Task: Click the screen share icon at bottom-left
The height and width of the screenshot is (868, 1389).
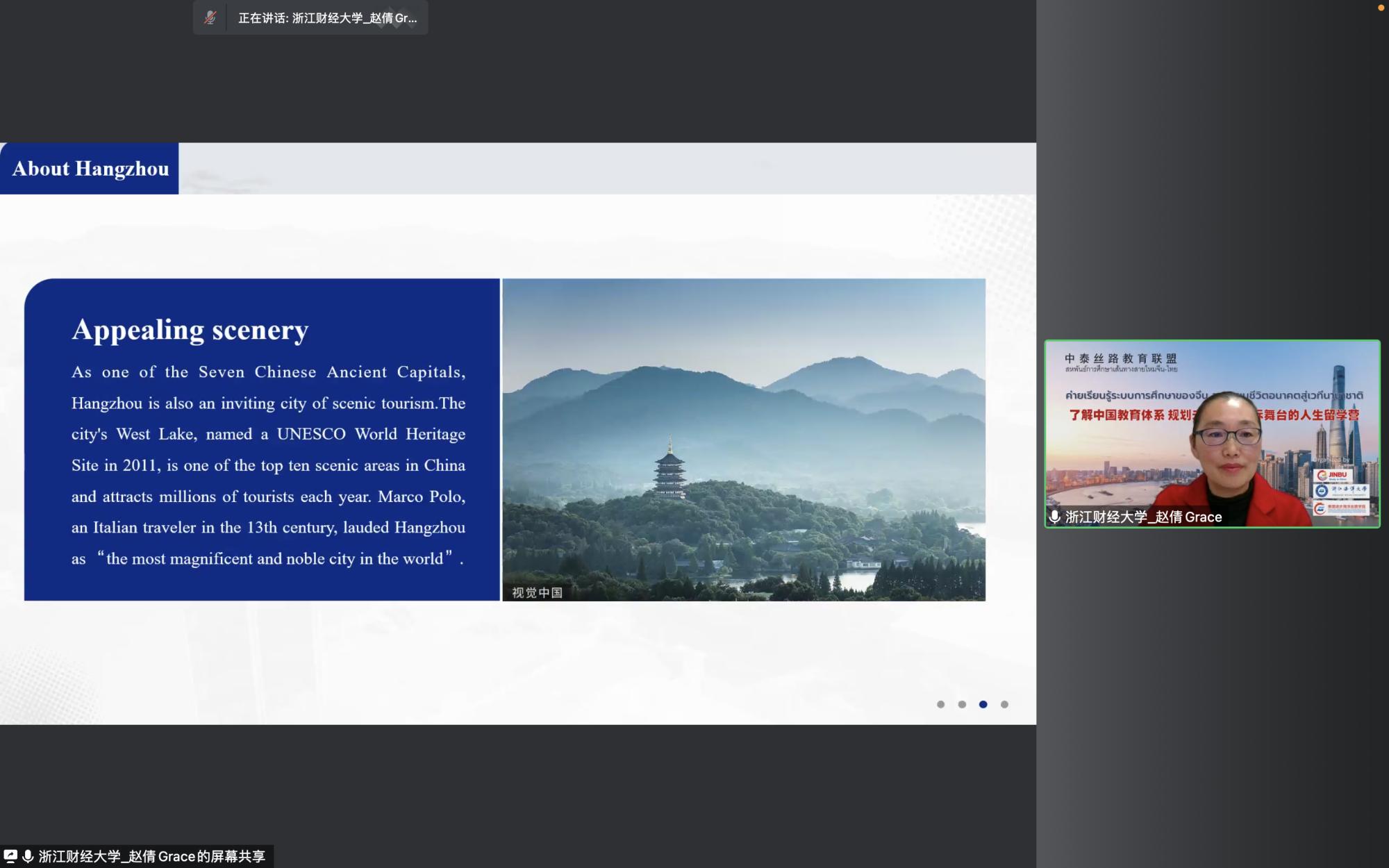Action: pos(10,856)
